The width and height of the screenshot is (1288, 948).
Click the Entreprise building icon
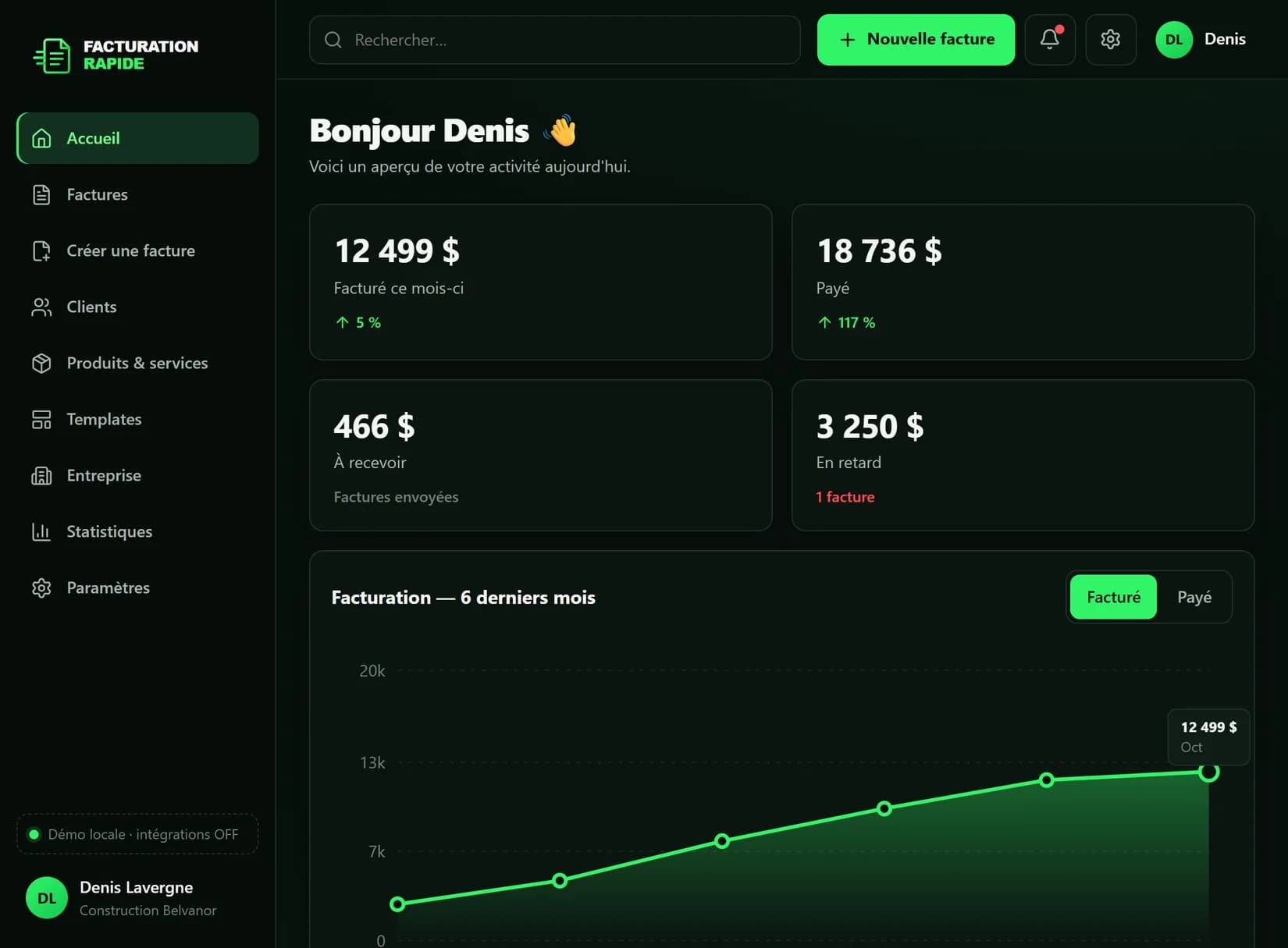[41, 475]
